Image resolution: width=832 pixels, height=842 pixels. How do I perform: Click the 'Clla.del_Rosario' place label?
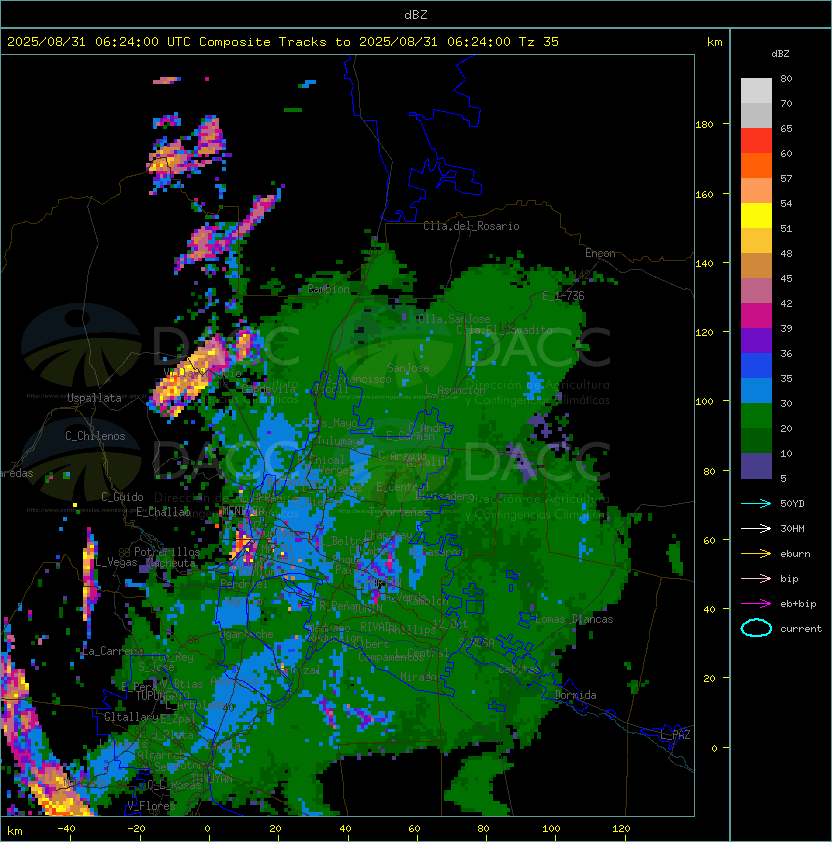point(471,226)
